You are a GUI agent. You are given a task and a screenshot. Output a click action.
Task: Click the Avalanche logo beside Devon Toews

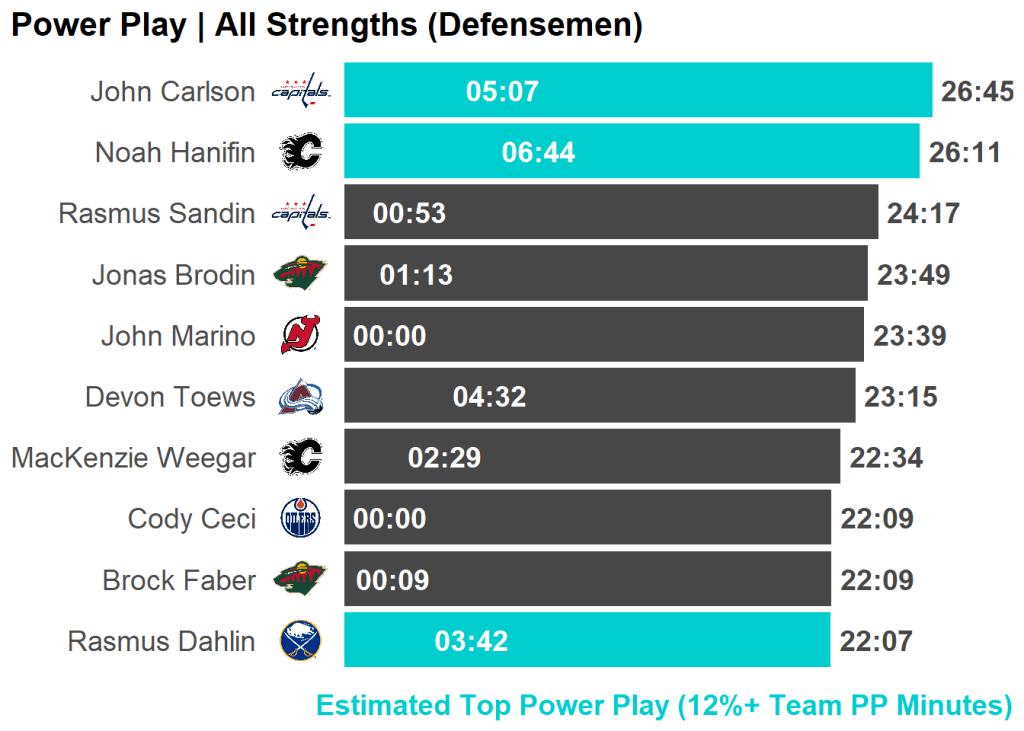pyautogui.click(x=300, y=397)
